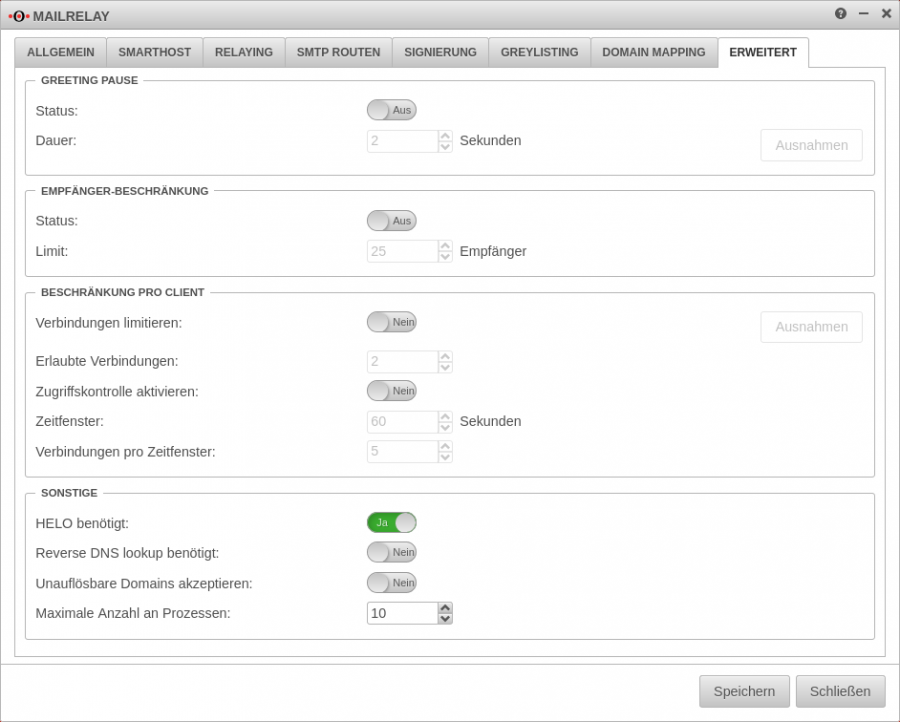This screenshot has height=722, width=900.
Task: Enable Unauflösbare Domains akzeptieren
Action: [x=392, y=582]
